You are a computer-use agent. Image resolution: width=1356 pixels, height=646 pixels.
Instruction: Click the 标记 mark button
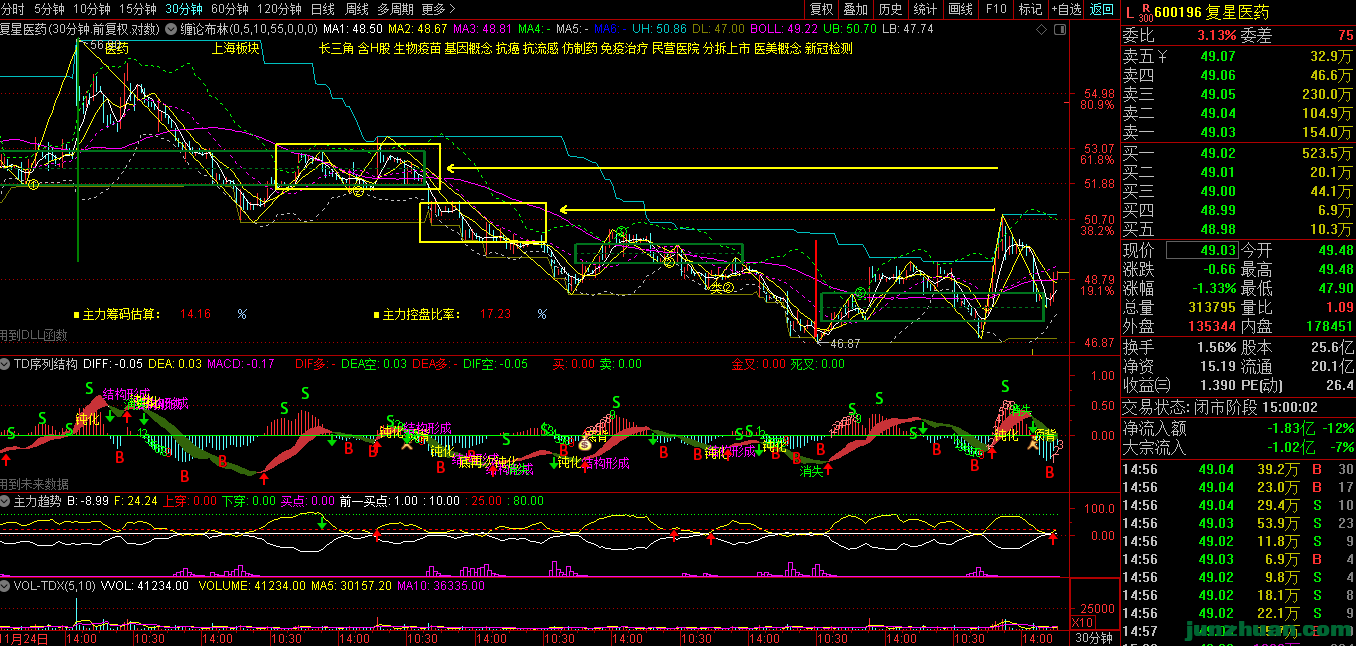pyautogui.click(x=1030, y=9)
